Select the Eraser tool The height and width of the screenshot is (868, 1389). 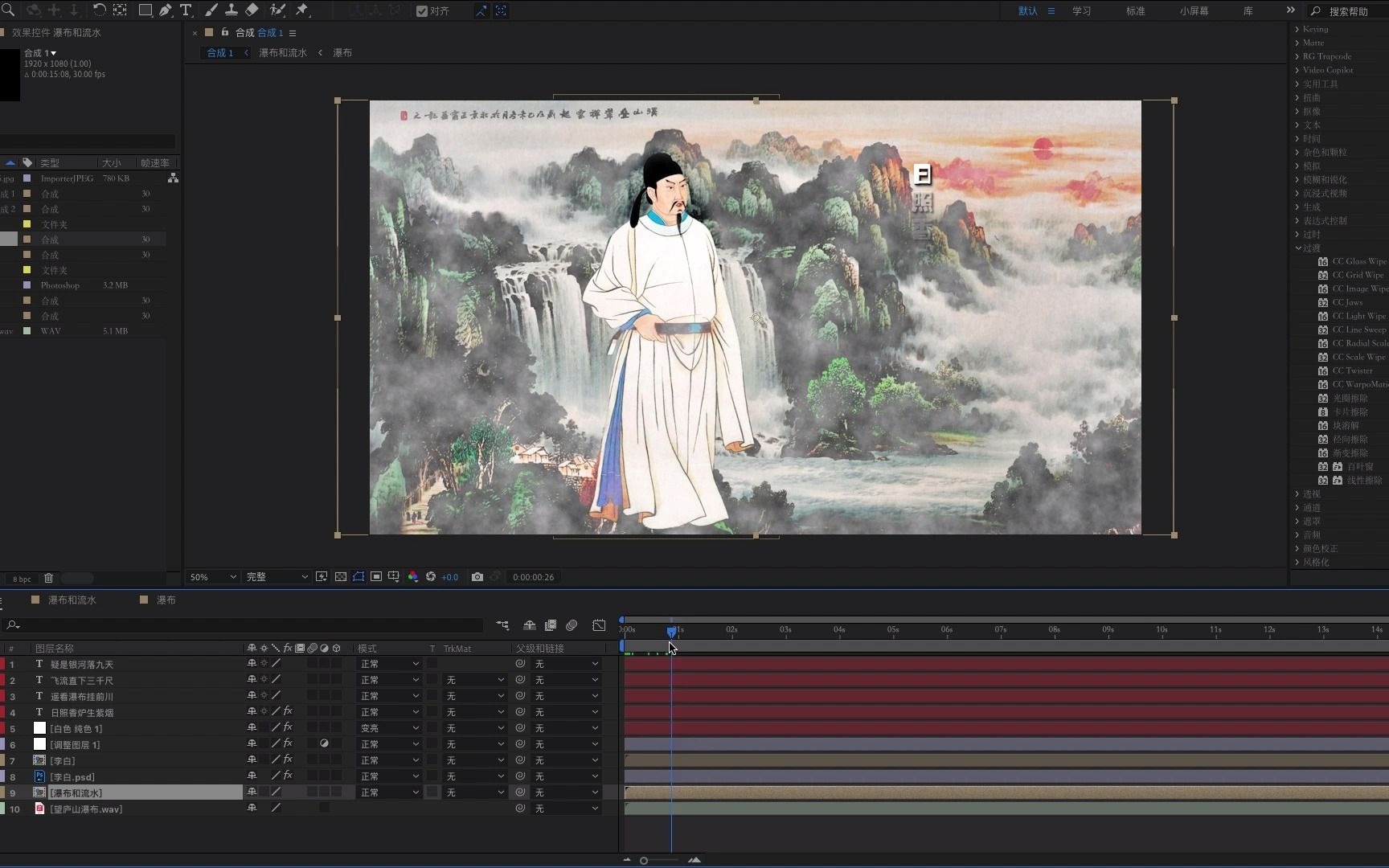(252, 10)
